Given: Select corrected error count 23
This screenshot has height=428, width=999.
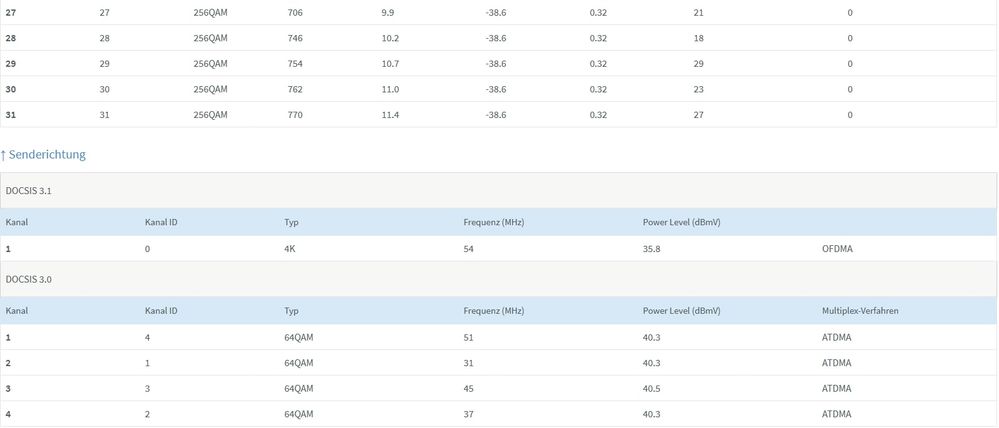Looking at the screenshot, I should coord(698,89).
